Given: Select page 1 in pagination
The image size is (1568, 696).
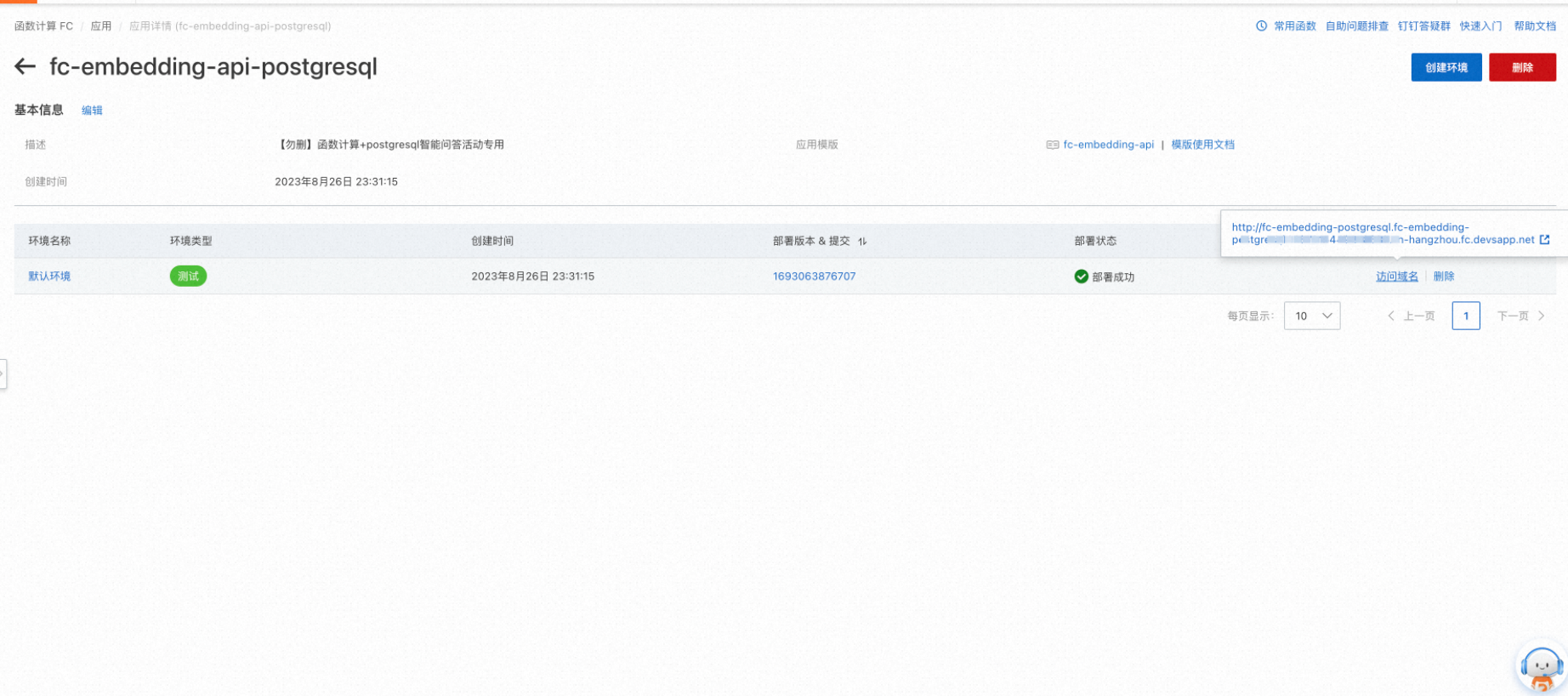Looking at the screenshot, I should tap(1466, 316).
